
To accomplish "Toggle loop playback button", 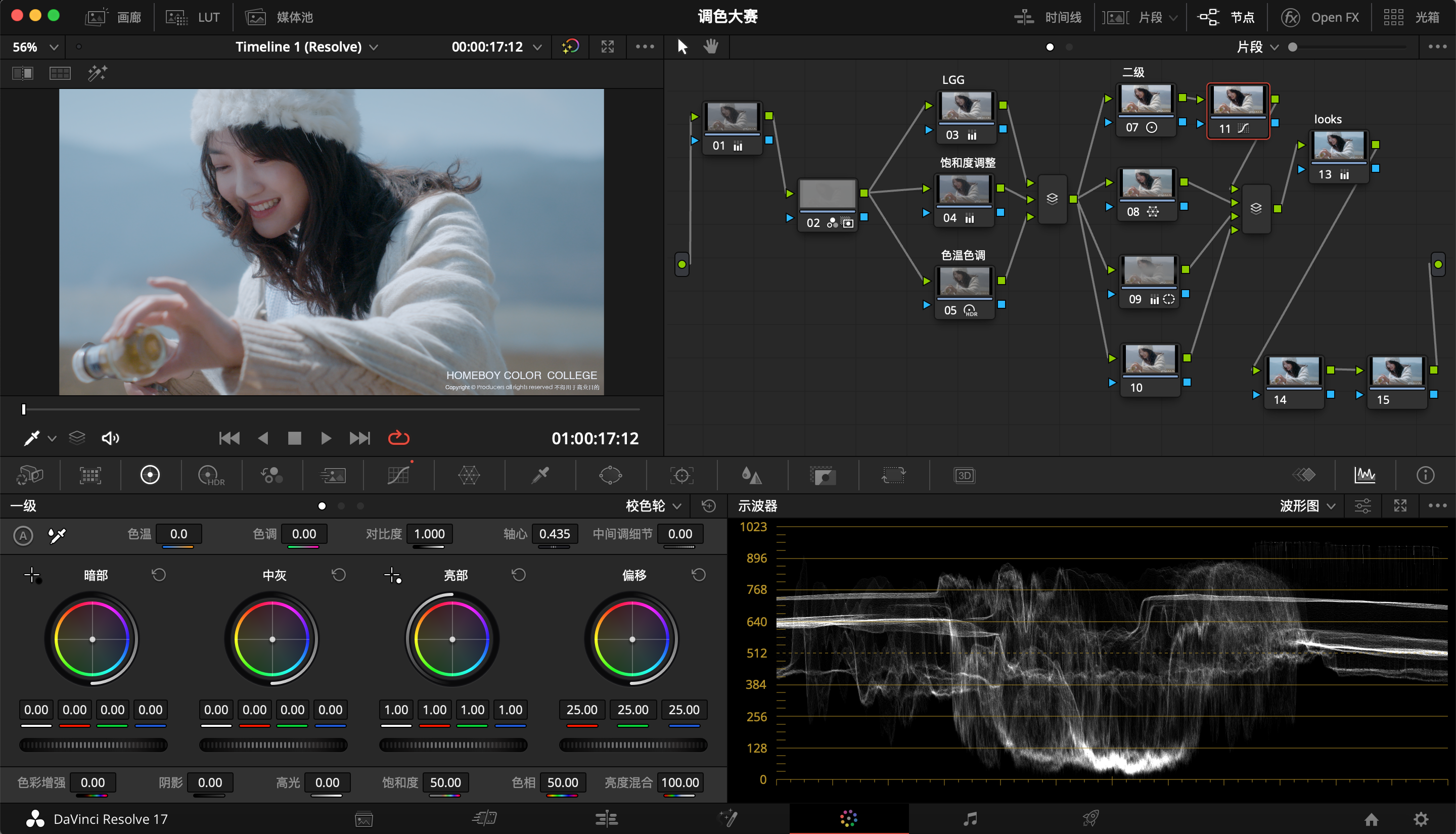I will [399, 438].
